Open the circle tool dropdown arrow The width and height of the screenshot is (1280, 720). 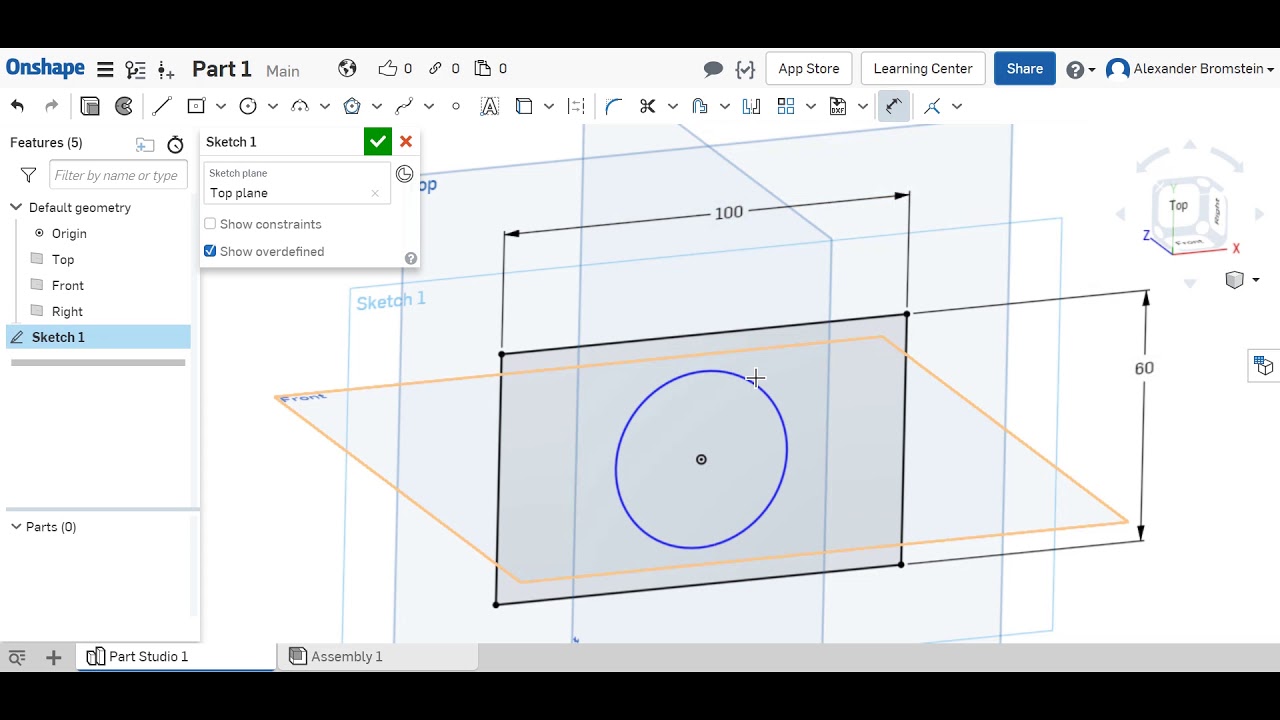(273, 106)
